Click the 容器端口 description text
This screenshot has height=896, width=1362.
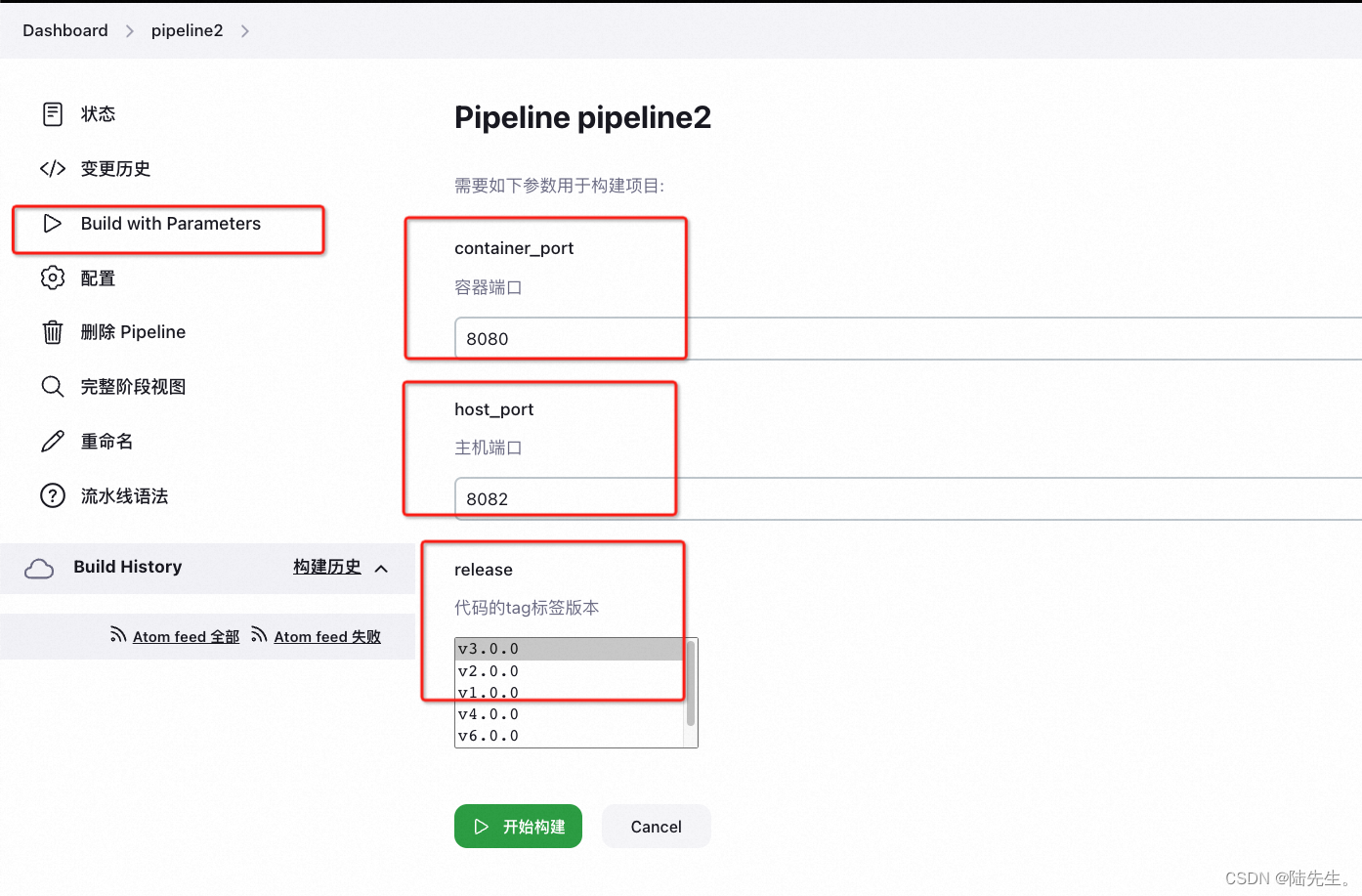[x=489, y=287]
